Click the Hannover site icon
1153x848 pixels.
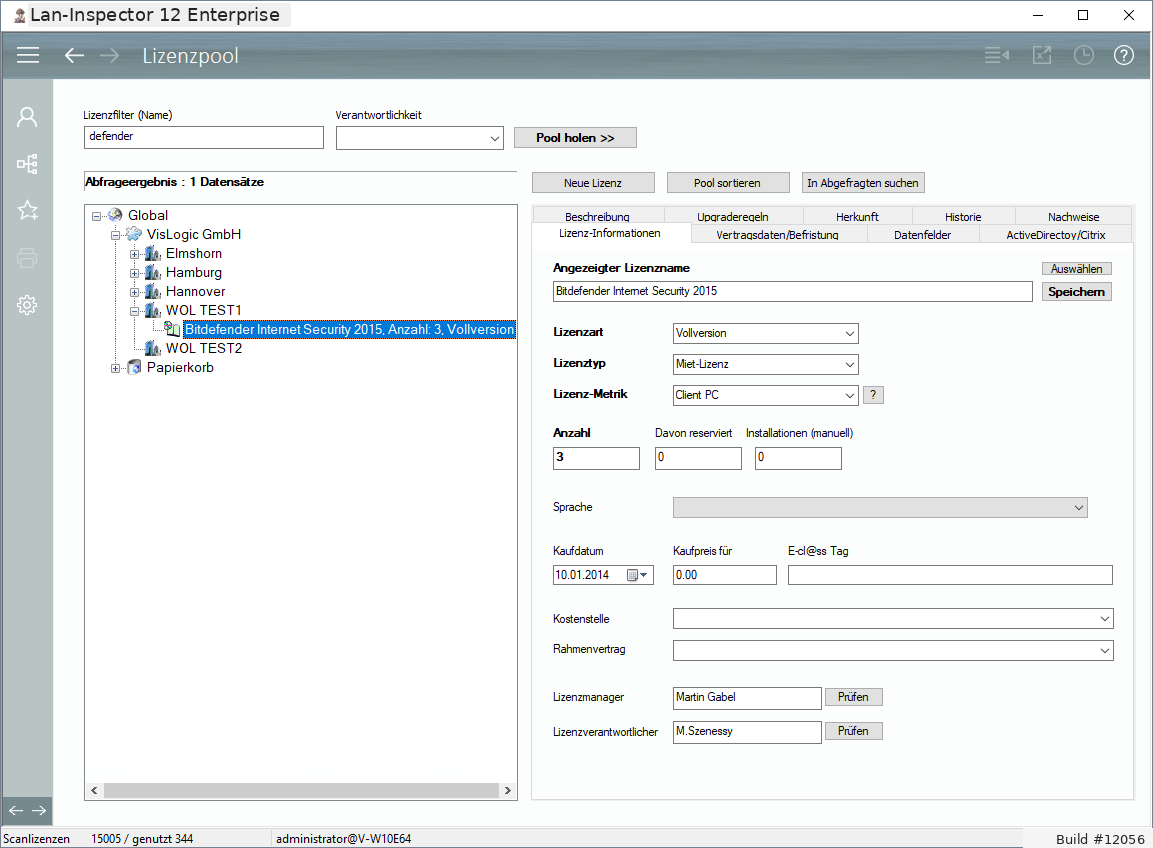(152, 292)
